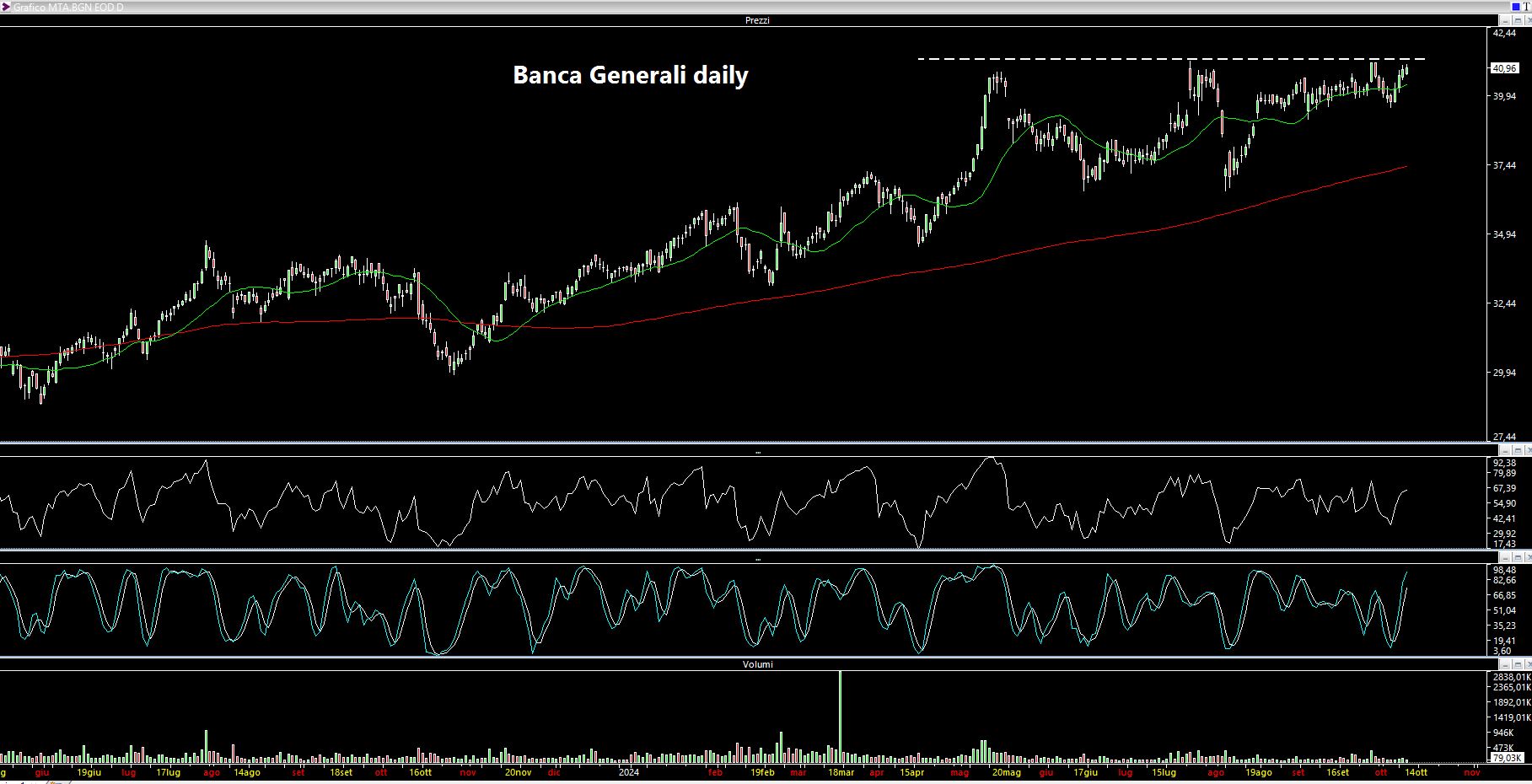
Task: Minimize the RSI indicator panel
Action: coord(1505,451)
